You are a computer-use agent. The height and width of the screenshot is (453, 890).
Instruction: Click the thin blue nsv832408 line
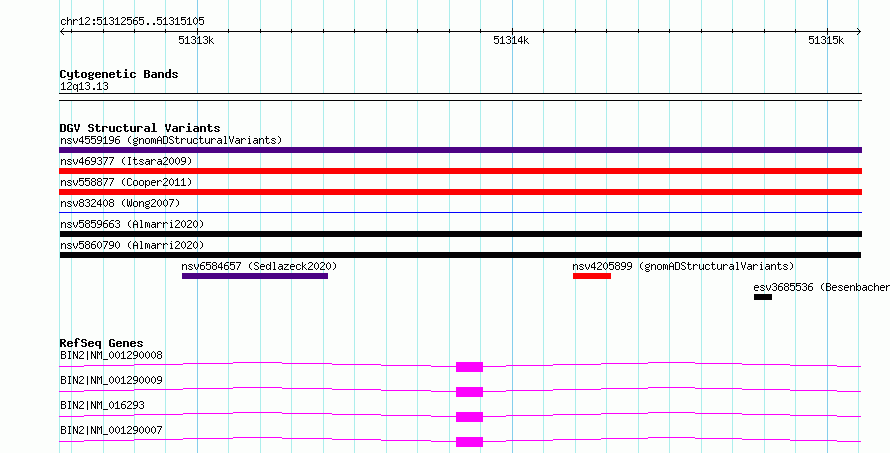(x=460, y=213)
